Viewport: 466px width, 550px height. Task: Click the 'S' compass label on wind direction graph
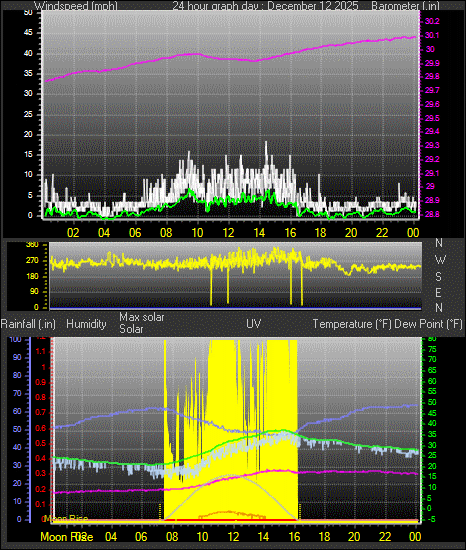coord(438,277)
